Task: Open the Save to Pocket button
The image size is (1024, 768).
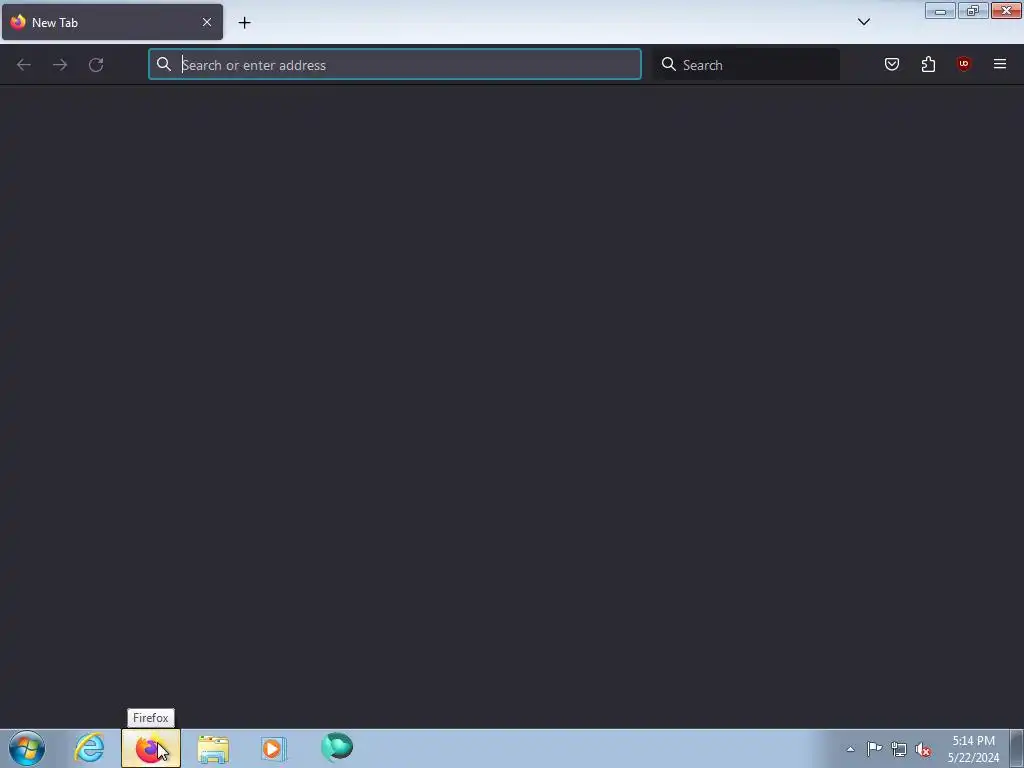Action: pyautogui.click(x=891, y=64)
